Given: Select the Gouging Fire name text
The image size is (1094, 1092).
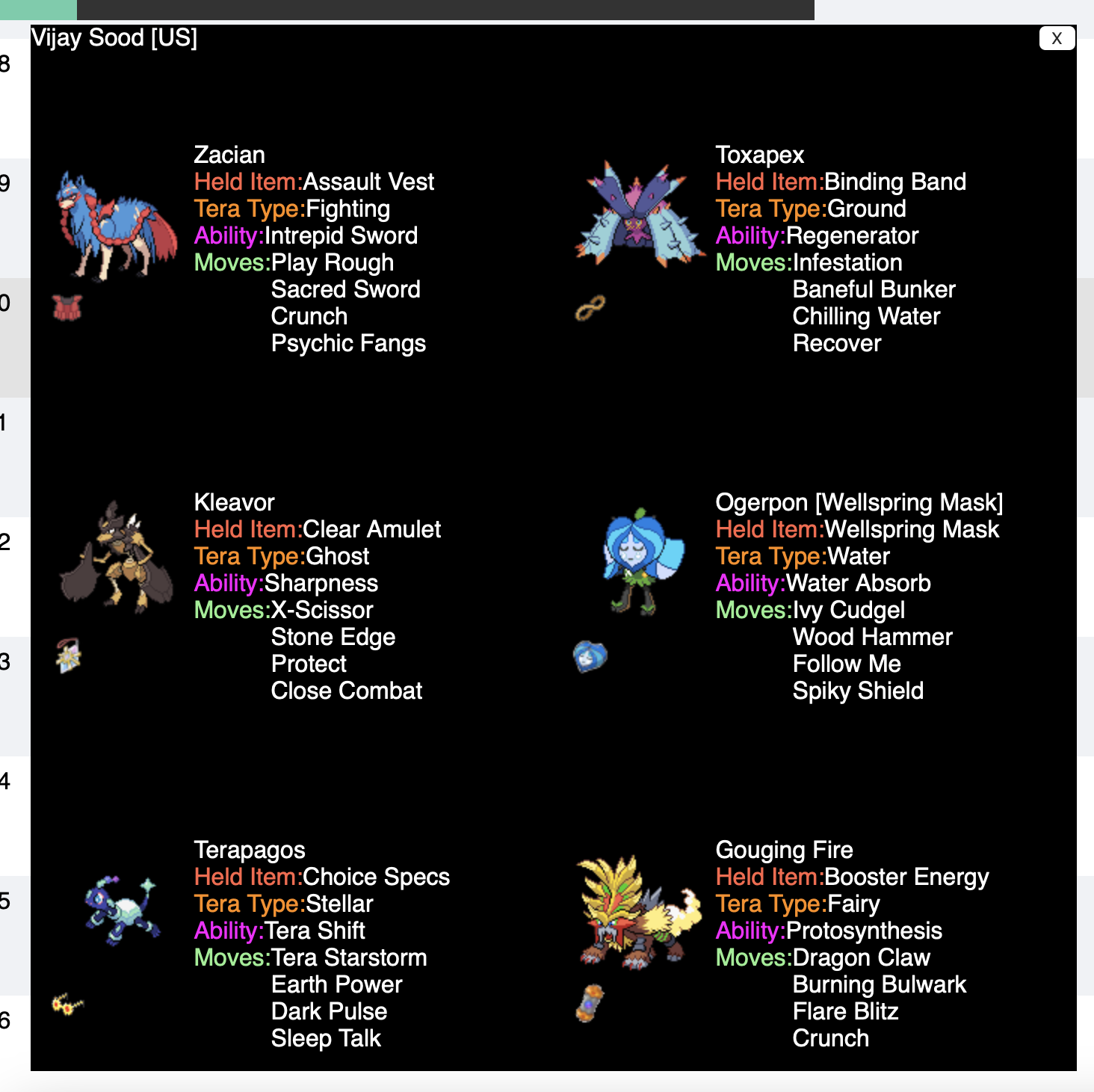Looking at the screenshot, I should (x=784, y=850).
